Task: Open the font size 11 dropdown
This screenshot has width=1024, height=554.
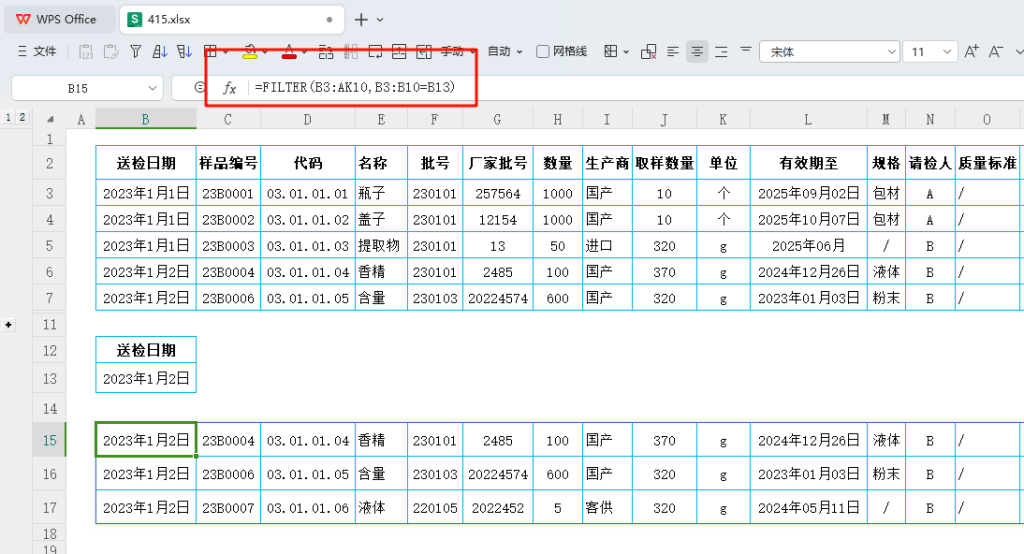Action: [x=947, y=52]
